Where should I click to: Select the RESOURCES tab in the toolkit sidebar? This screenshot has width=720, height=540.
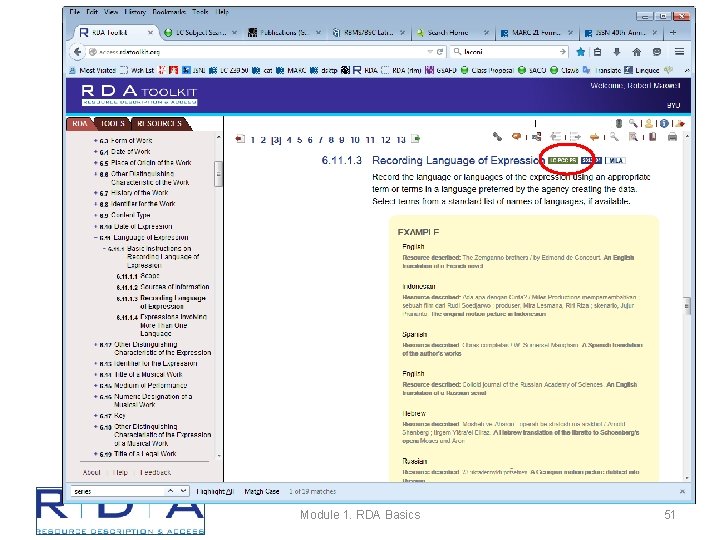pos(159,124)
